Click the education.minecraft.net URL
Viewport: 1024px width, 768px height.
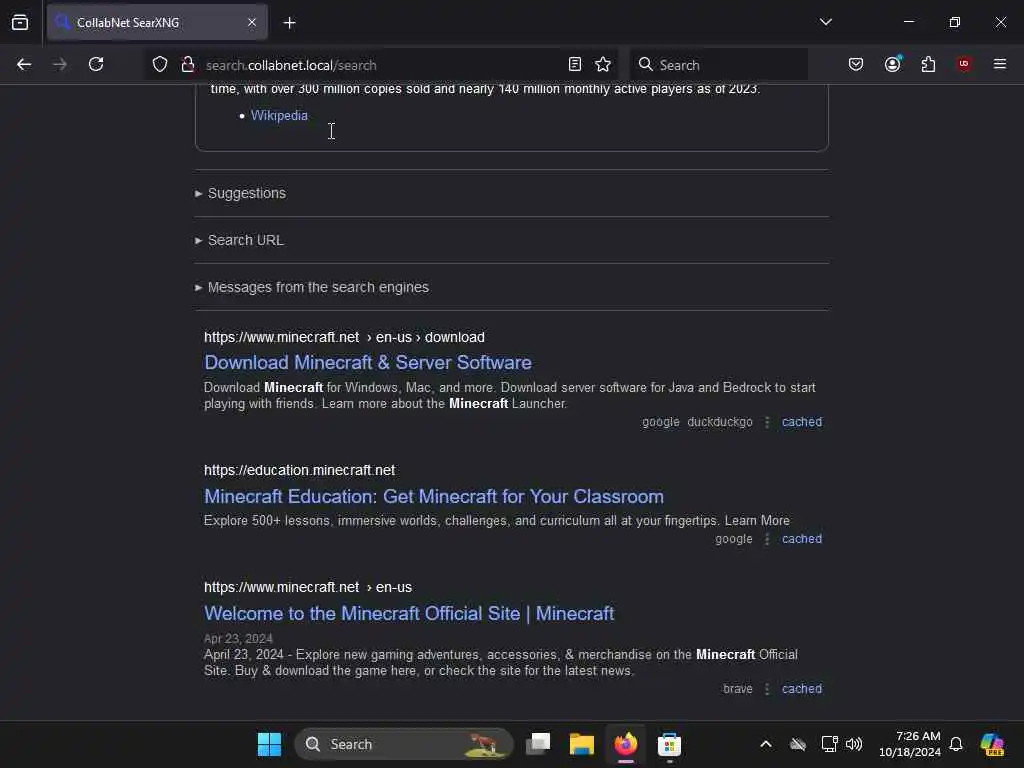point(299,470)
